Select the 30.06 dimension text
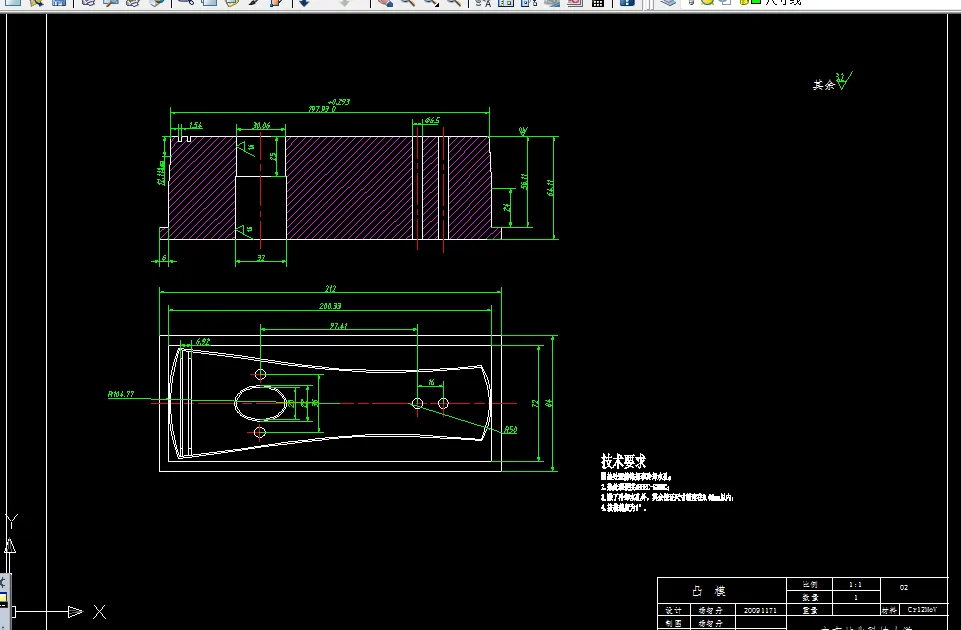The width and height of the screenshot is (961, 630). [262, 125]
